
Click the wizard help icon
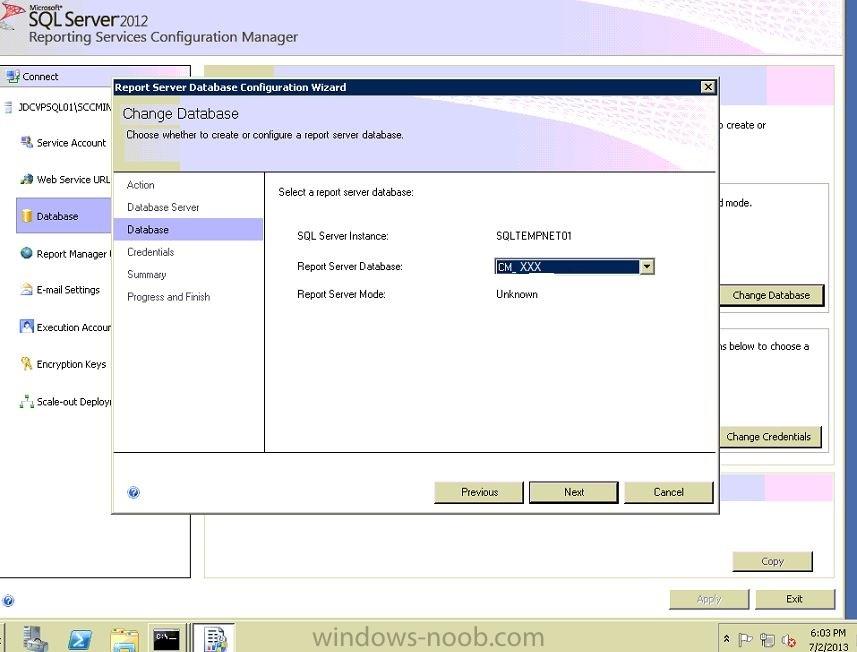click(x=133, y=493)
